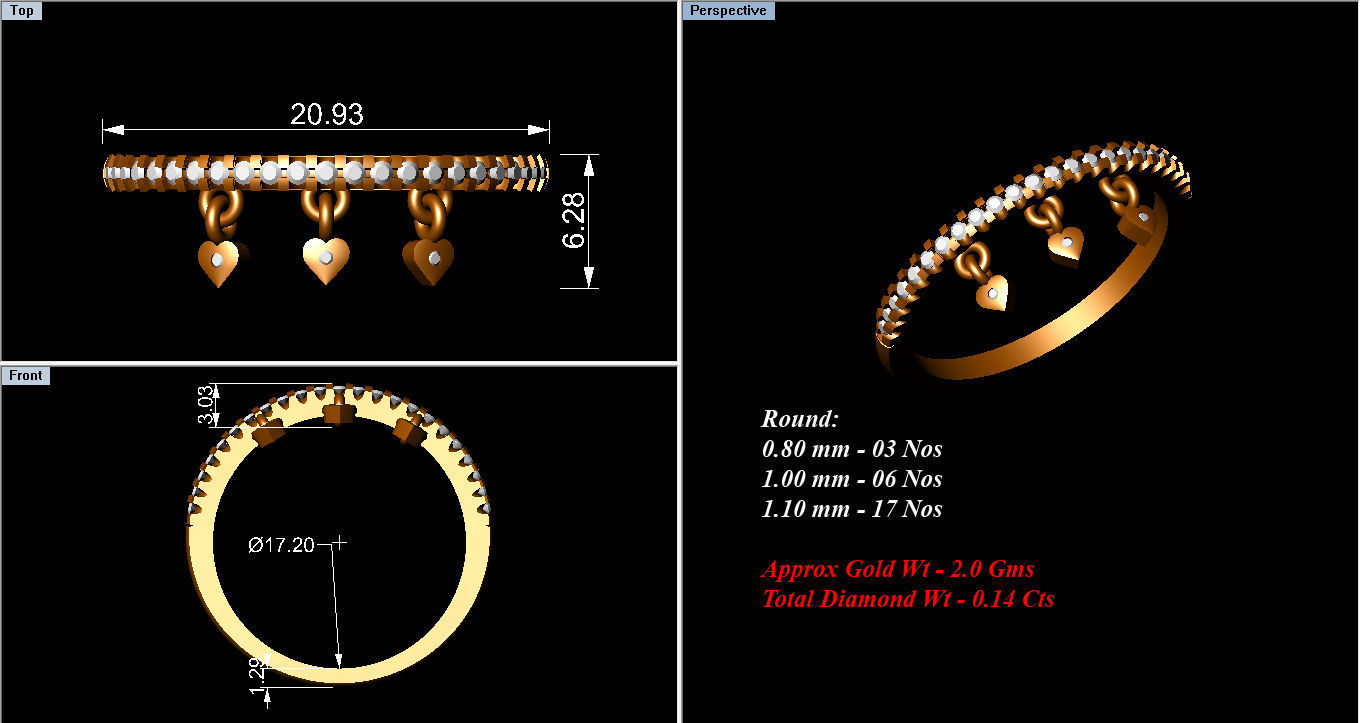Click the 3.03 dimension in Front view
This screenshot has width=1360, height=723.
(206, 407)
